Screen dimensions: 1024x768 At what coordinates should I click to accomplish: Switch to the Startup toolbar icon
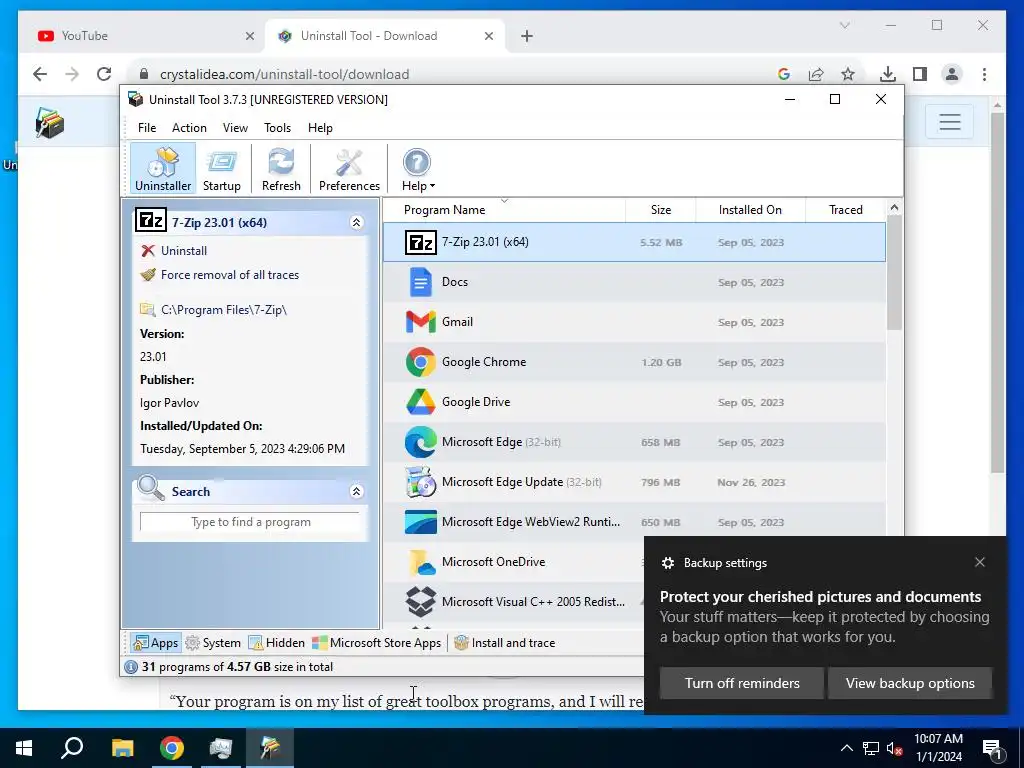coord(221,169)
